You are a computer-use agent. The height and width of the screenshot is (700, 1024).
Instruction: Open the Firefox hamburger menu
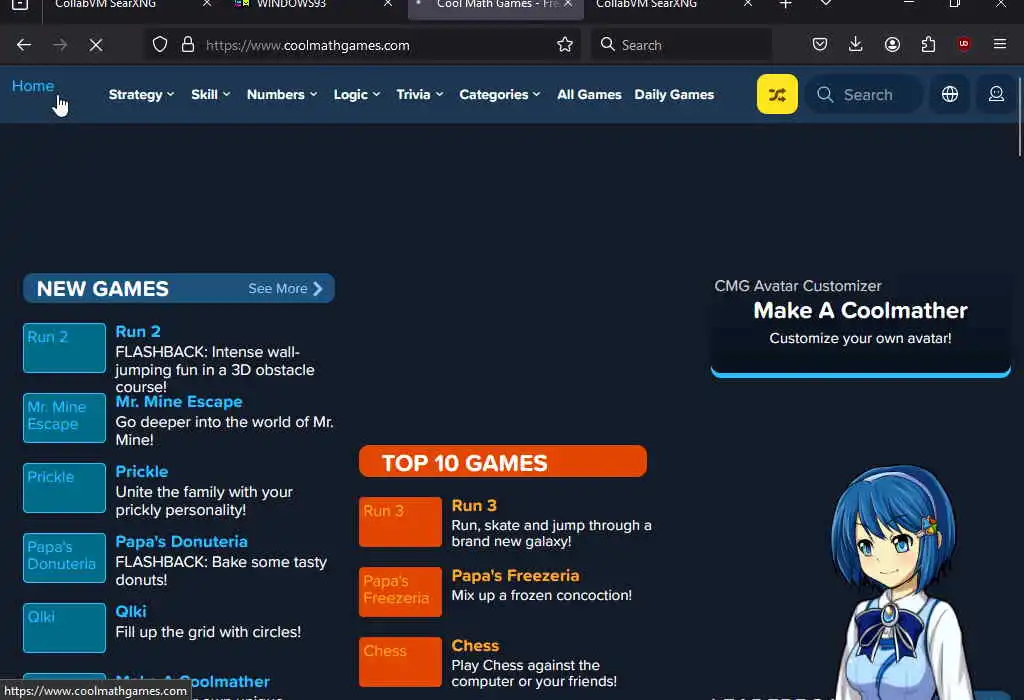(x=1000, y=44)
